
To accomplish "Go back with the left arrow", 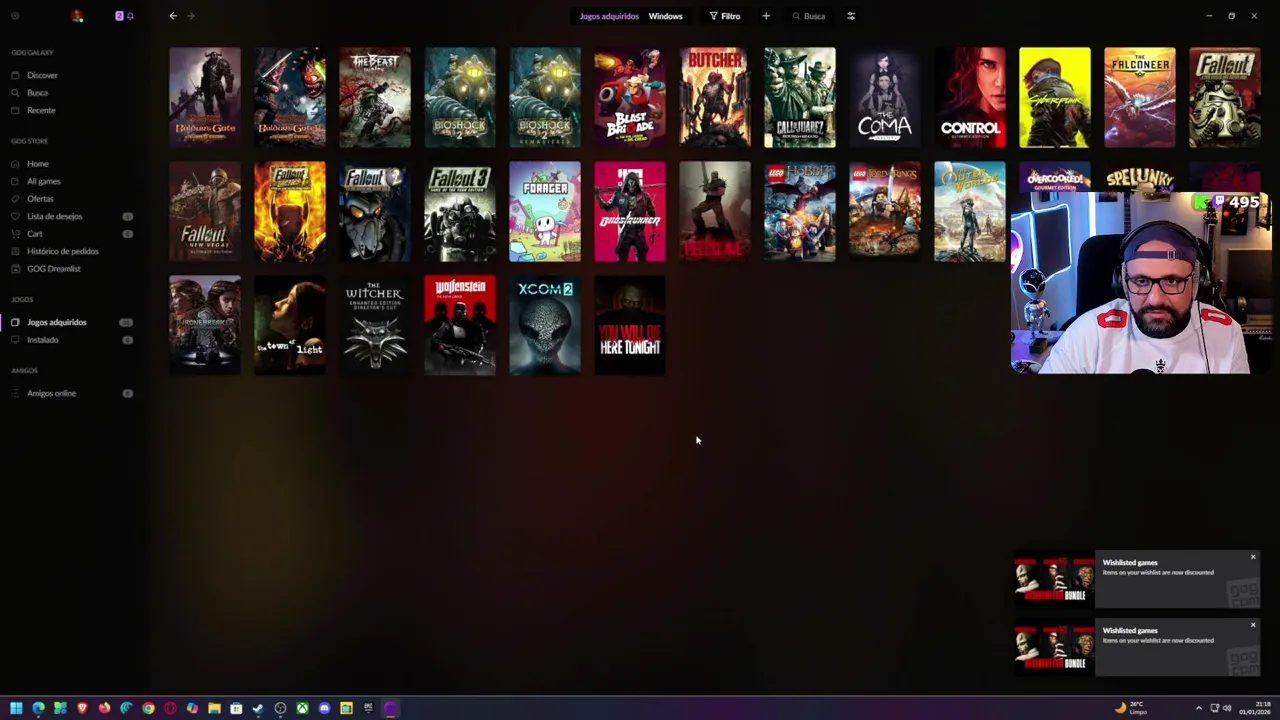I will (173, 16).
